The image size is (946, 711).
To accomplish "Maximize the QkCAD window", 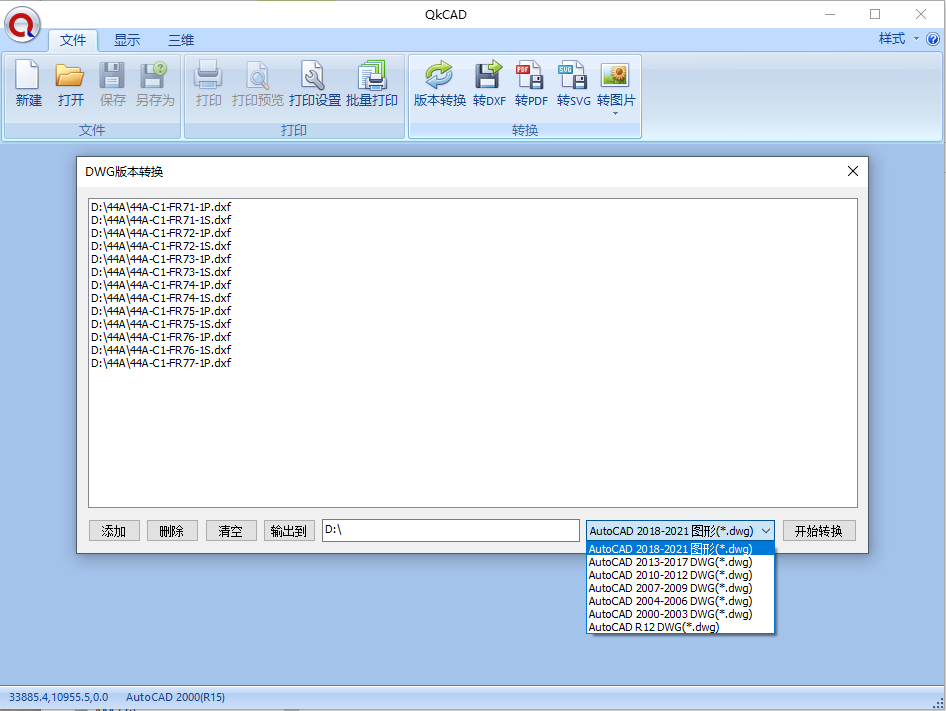I will coord(875,14).
